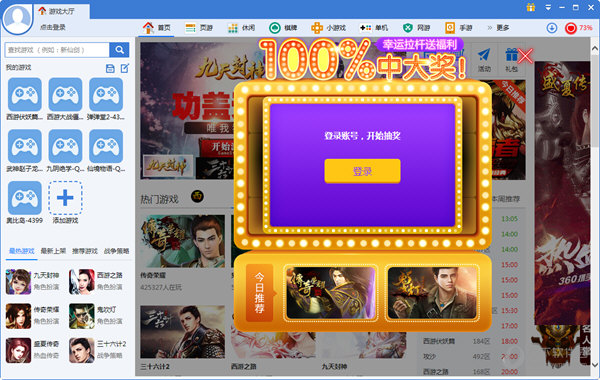The height and width of the screenshot is (380, 600).
Task: Open the 三十六计2 hot game card
Action: coord(183,332)
